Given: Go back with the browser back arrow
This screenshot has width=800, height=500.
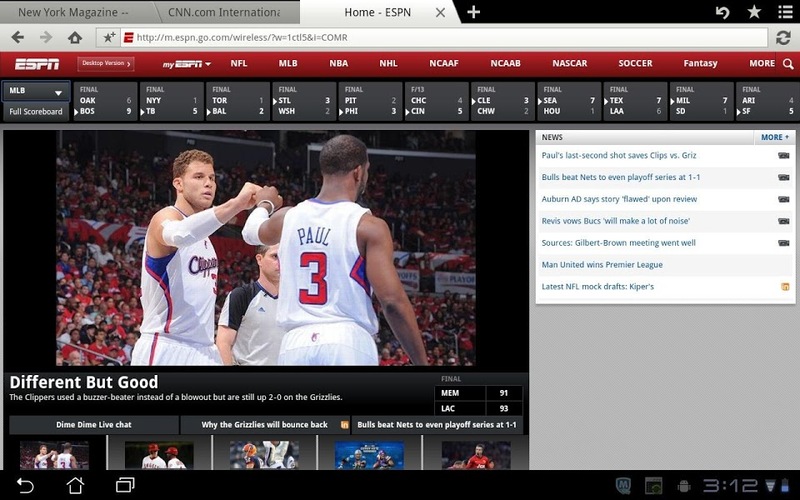Looking at the screenshot, I should click(x=18, y=37).
